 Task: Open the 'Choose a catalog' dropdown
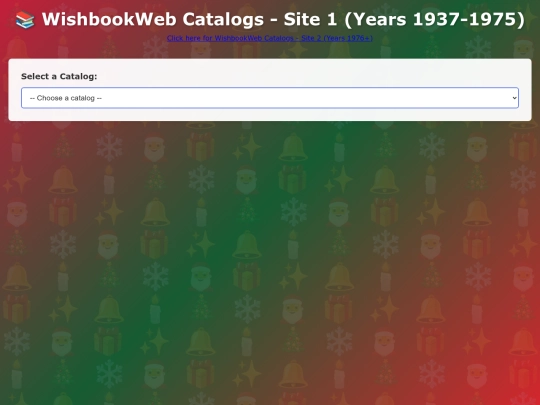[x=270, y=98]
